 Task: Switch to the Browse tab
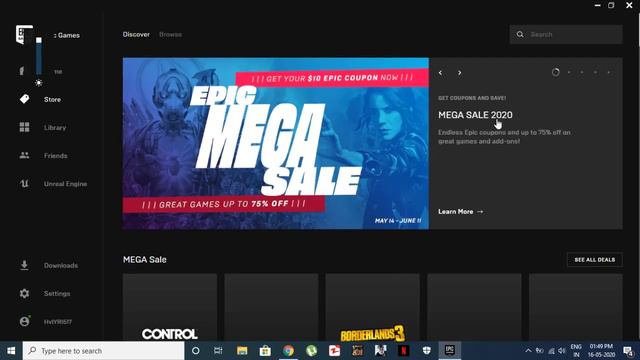pos(171,34)
